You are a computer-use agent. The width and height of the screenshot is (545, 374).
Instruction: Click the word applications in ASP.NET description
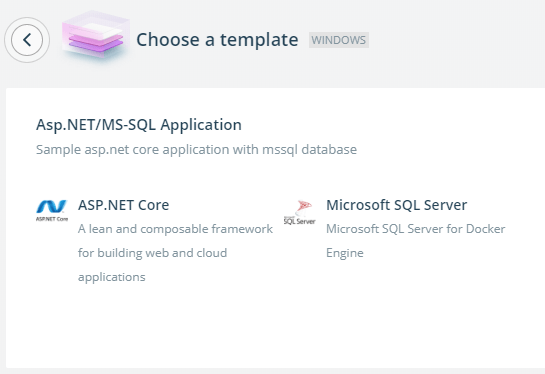click(x=112, y=277)
